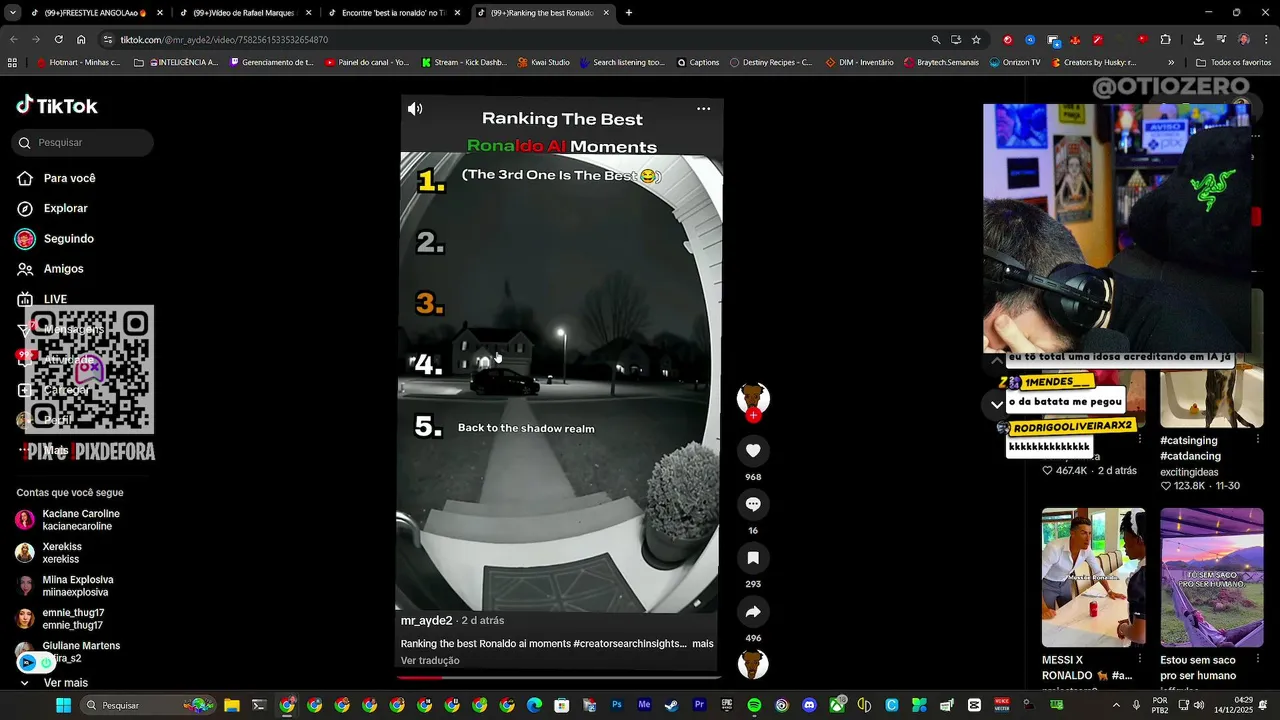Open a new browser tab
This screenshot has height=720, width=1280.
(x=628, y=13)
